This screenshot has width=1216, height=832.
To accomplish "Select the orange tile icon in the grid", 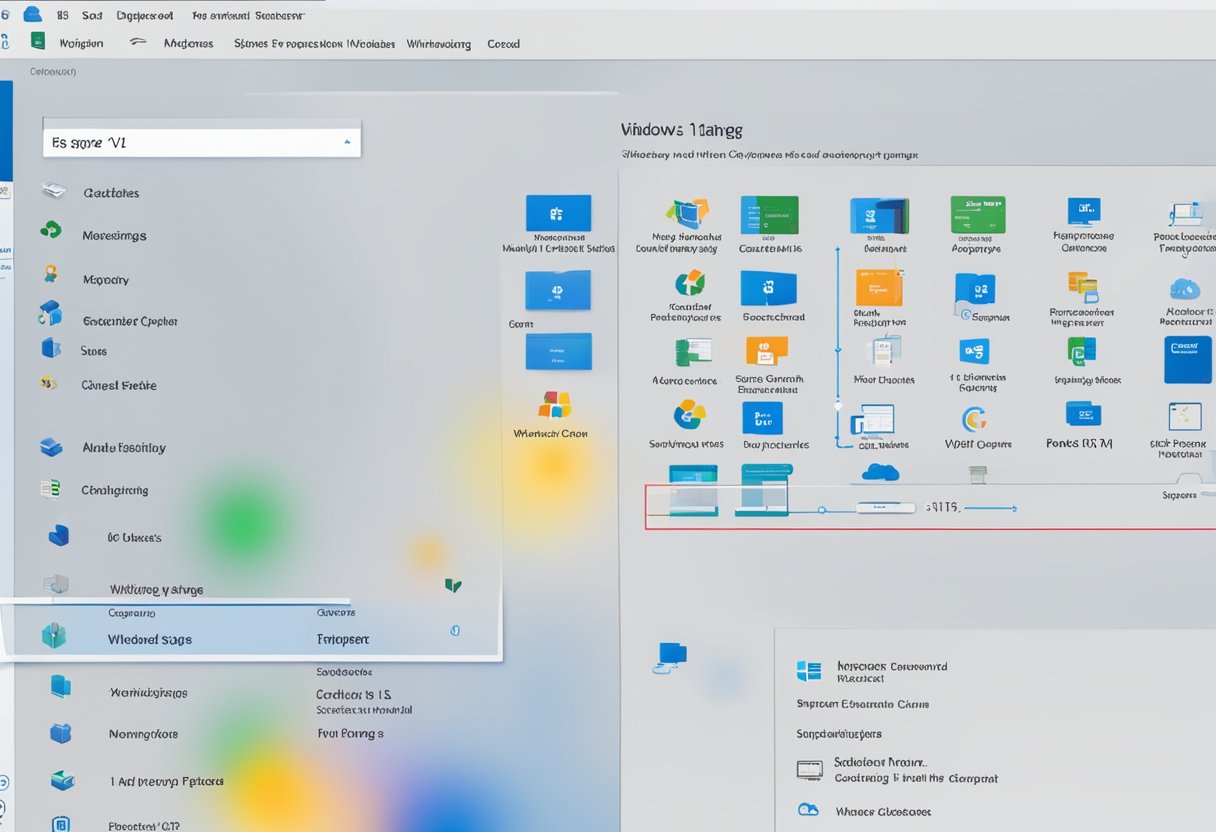I will (x=879, y=288).
